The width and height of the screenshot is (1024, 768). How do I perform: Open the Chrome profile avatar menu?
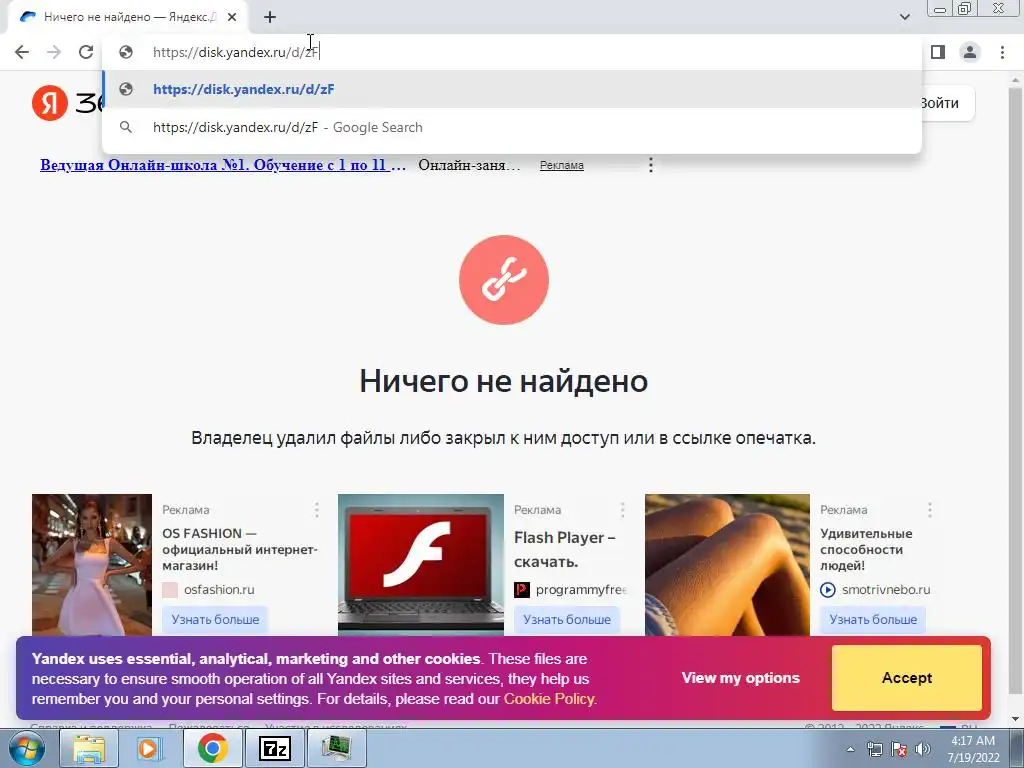pyautogui.click(x=970, y=52)
